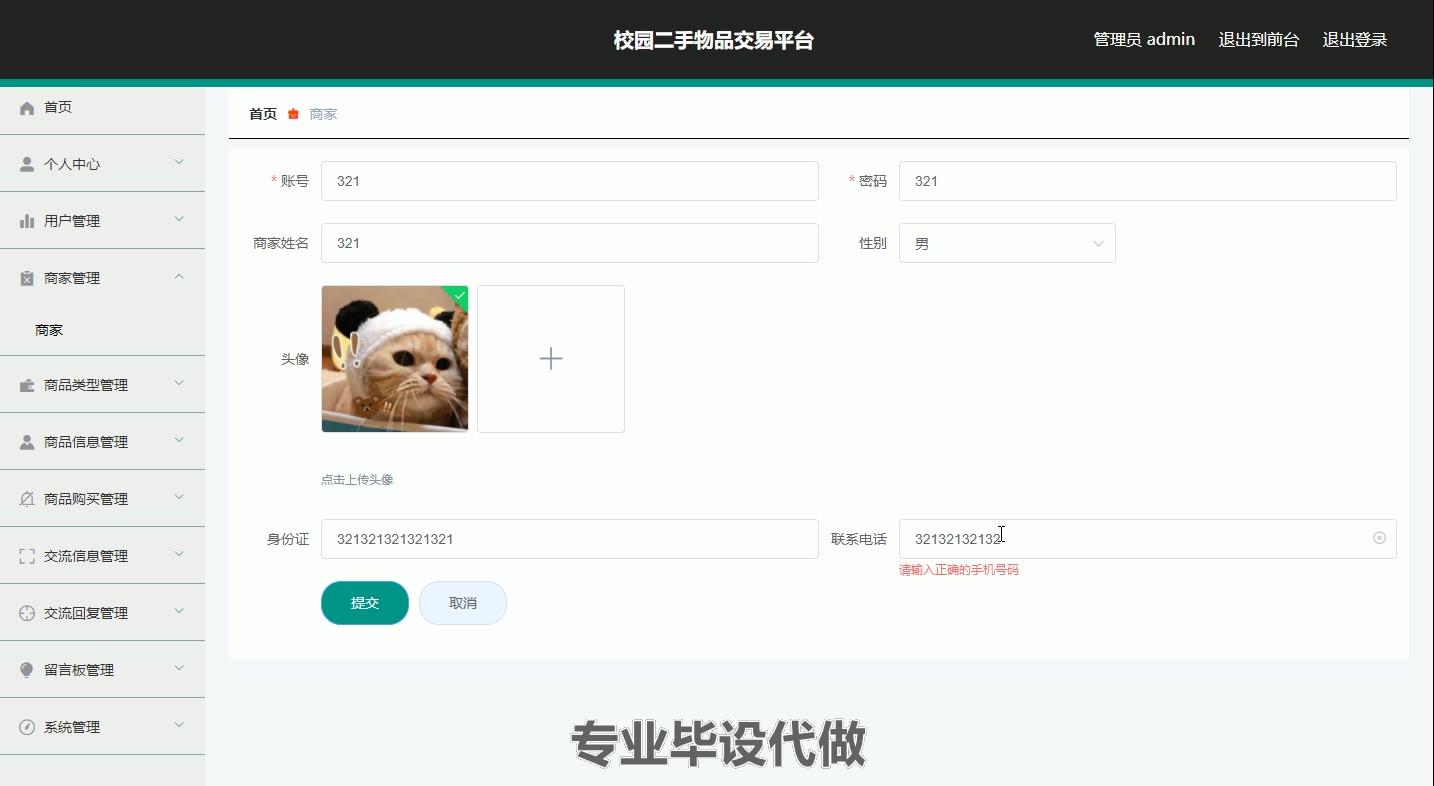Screen dimensions: 1434x786
Task: Click the user icon for 商品信息管理
Action: click(27, 443)
